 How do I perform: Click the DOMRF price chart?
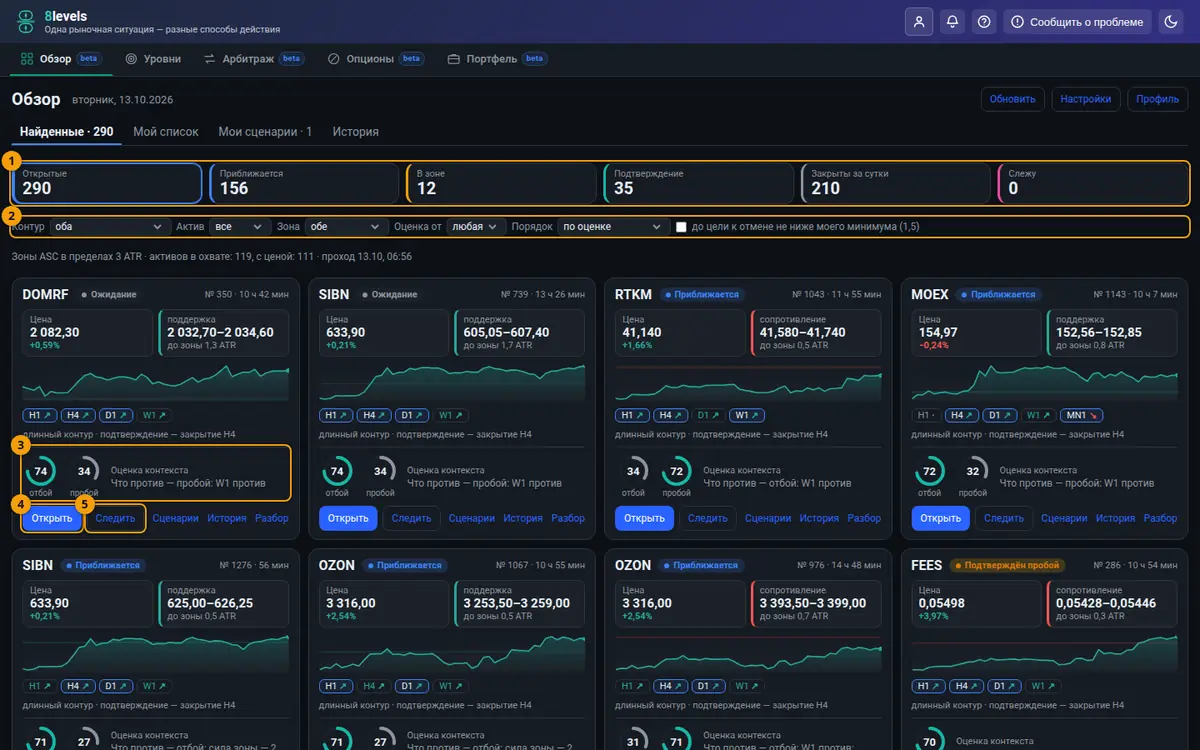click(156, 382)
